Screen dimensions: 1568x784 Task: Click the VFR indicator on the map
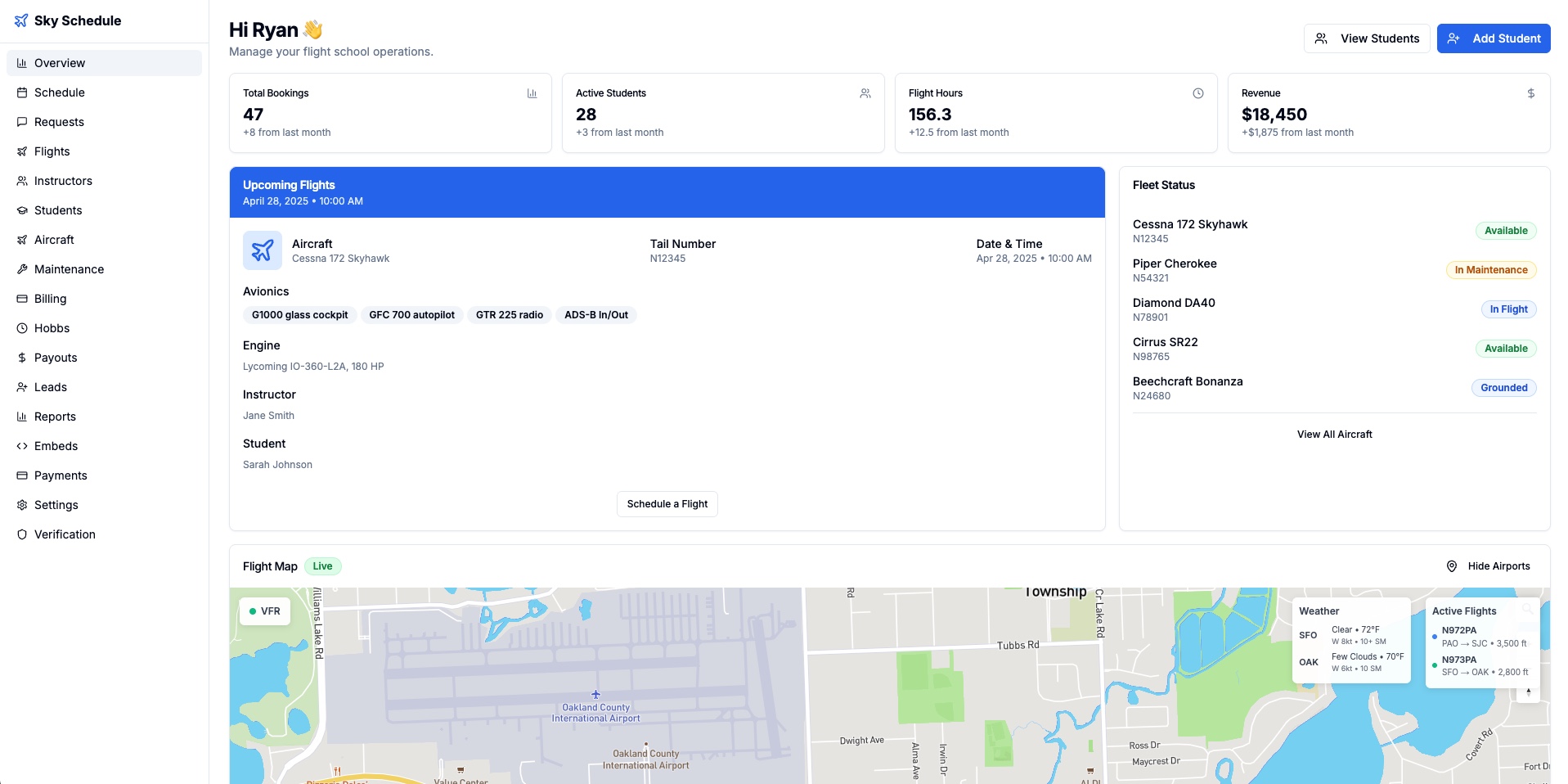pyautogui.click(x=264, y=611)
